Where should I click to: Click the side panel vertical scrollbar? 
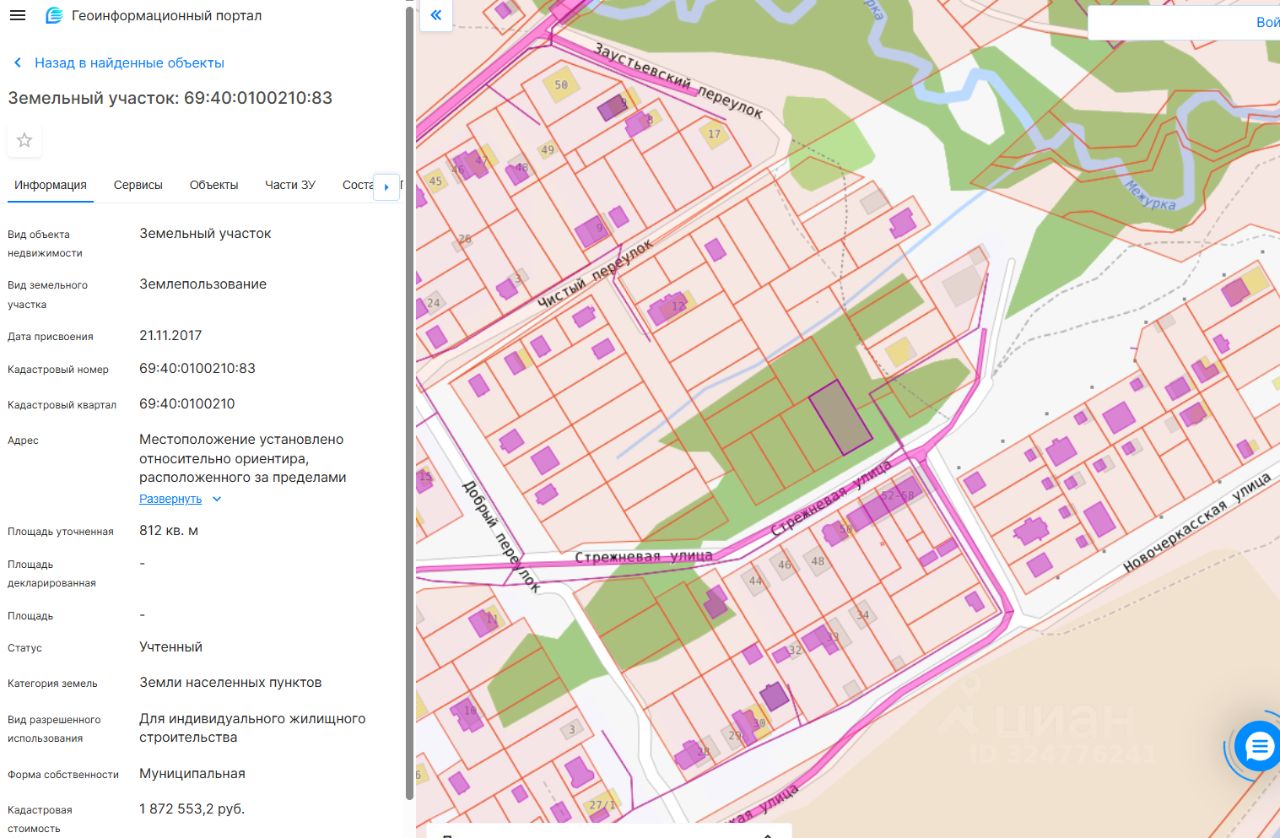pos(408,400)
